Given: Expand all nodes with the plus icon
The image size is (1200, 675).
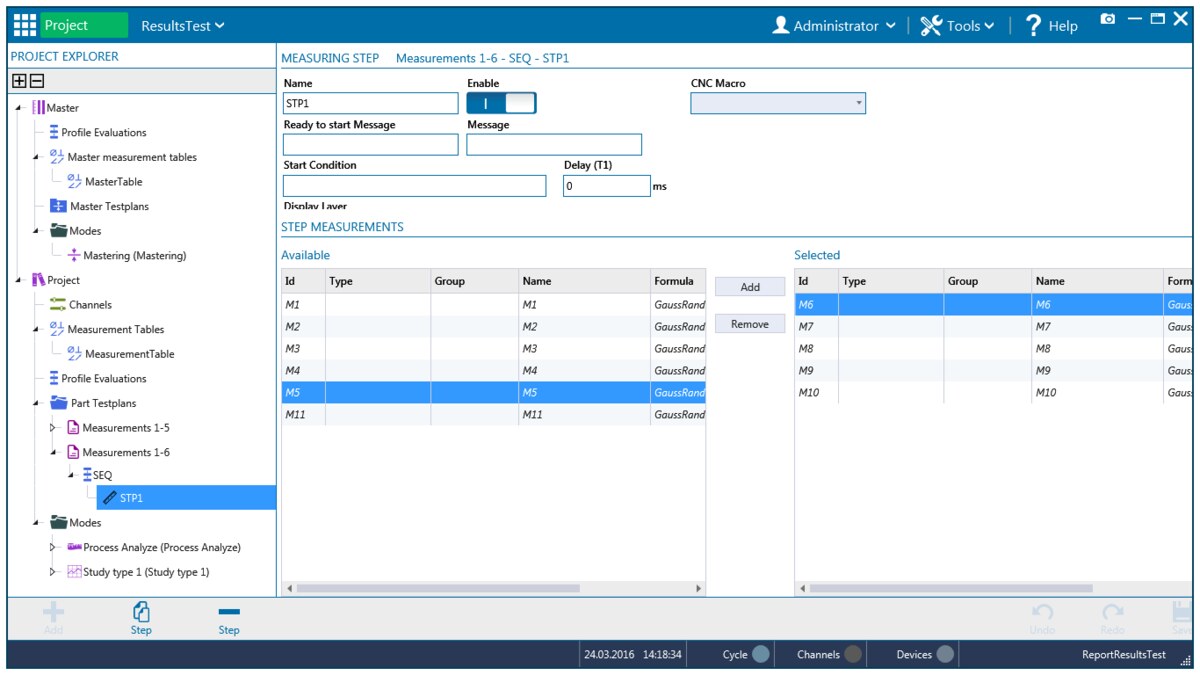Looking at the screenshot, I should click(19, 82).
